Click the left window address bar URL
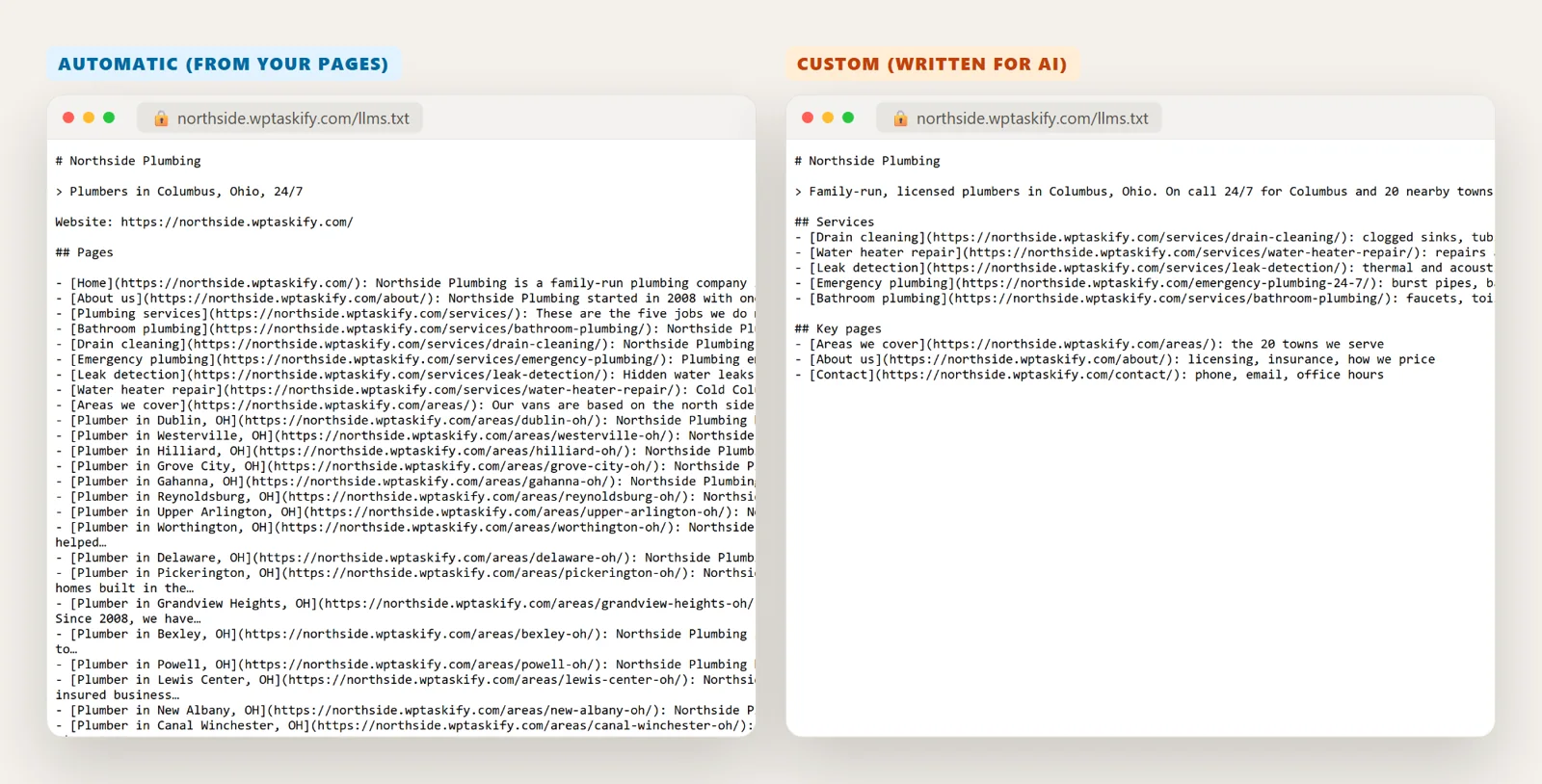 293,118
